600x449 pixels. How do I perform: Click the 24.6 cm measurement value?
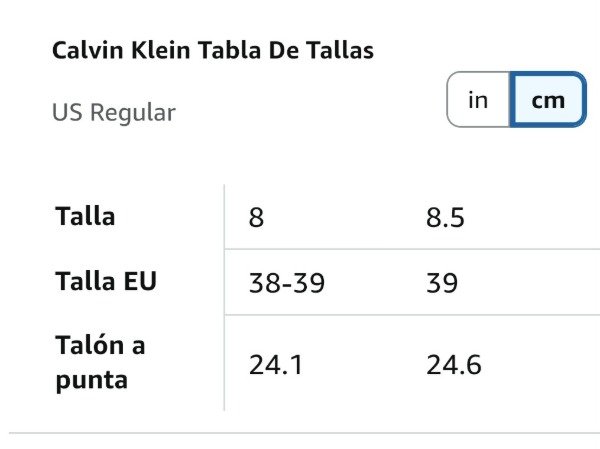pyautogui.click(x=453, y=365)
